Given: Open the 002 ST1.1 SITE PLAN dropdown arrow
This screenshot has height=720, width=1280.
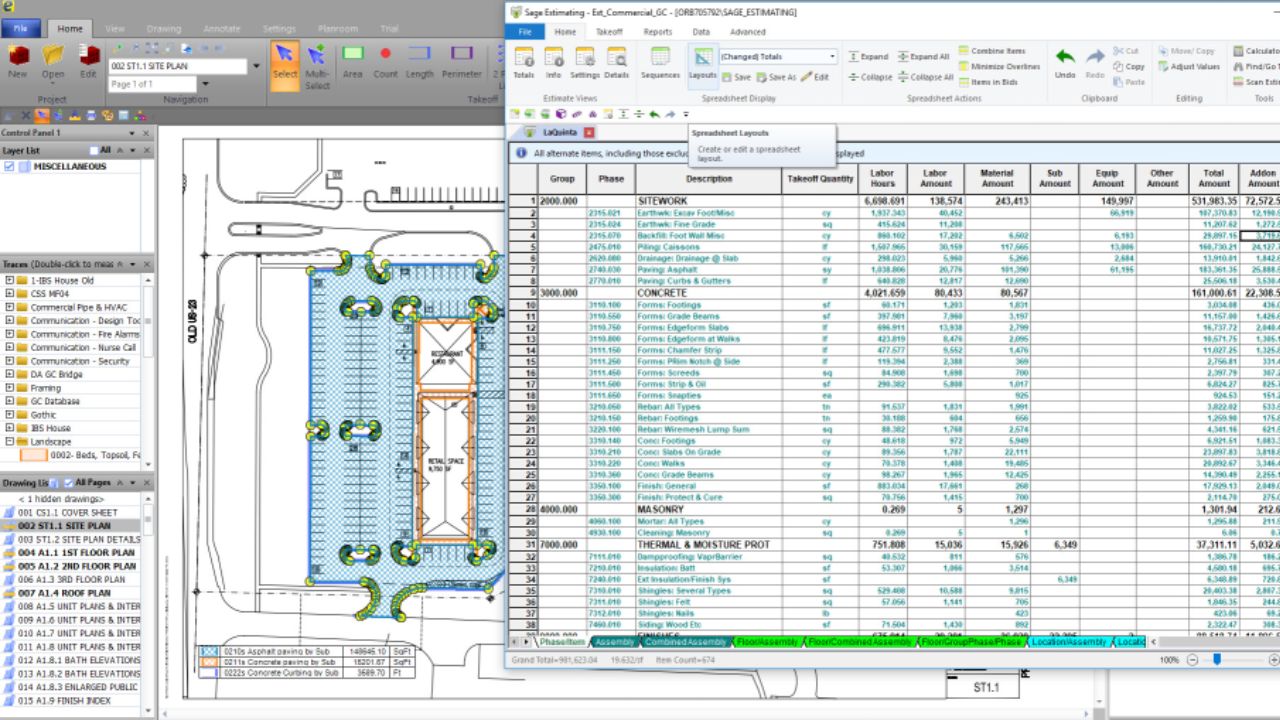Looking at the screenshot, I should click(255, 65).
